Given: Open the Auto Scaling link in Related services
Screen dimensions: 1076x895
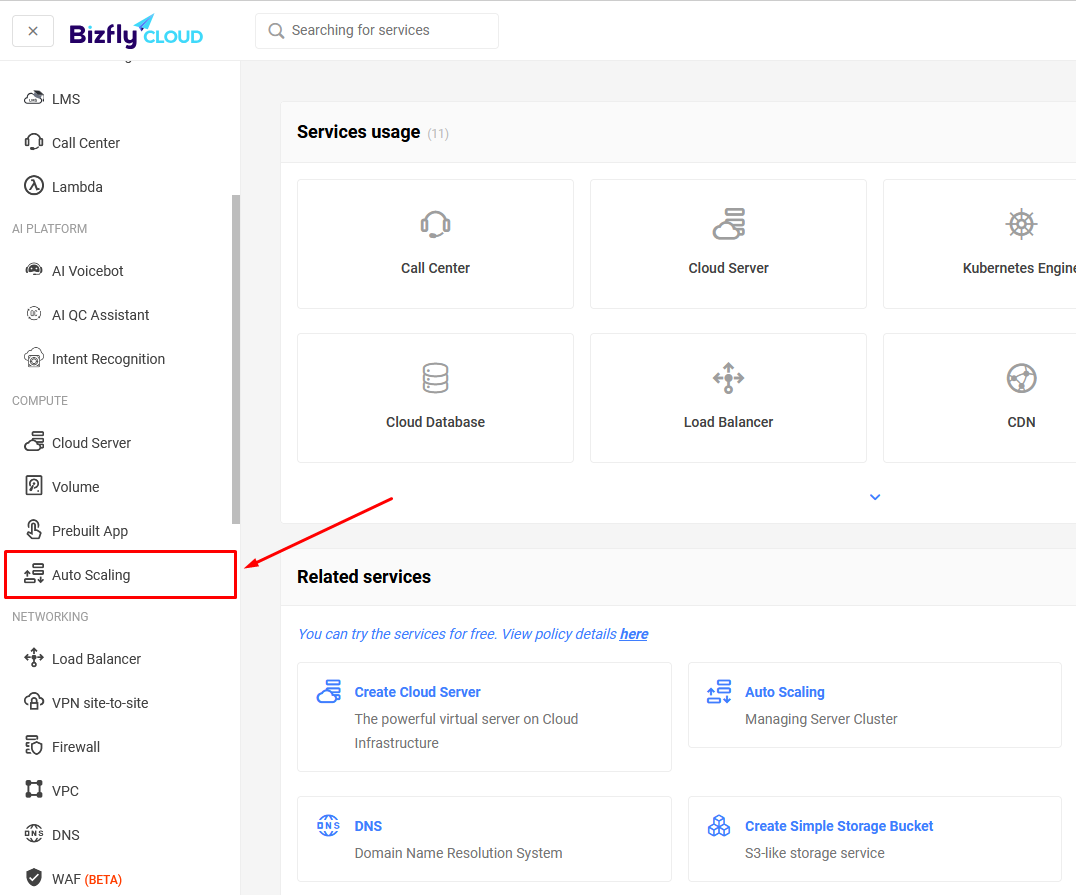Looking at the screenshot, I should pyautogui.click(x=785, y=692).
